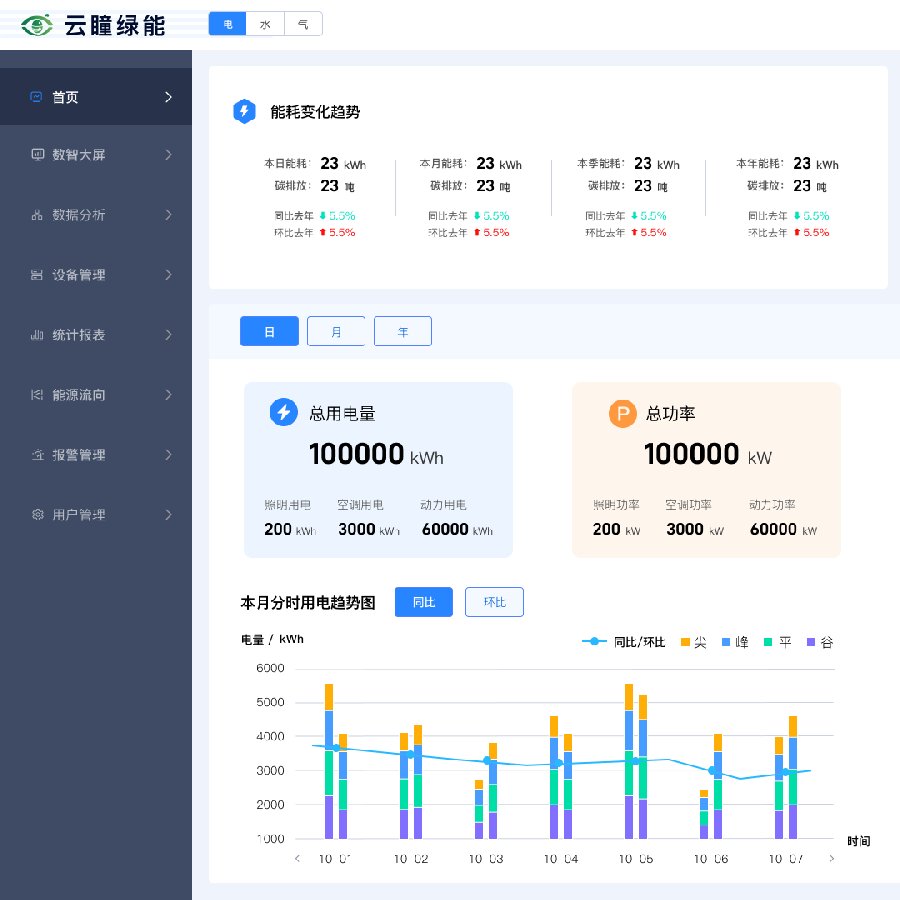Expand the 用户管理 menu chevron
Screen dimensions: 900x900
(168, 515)
